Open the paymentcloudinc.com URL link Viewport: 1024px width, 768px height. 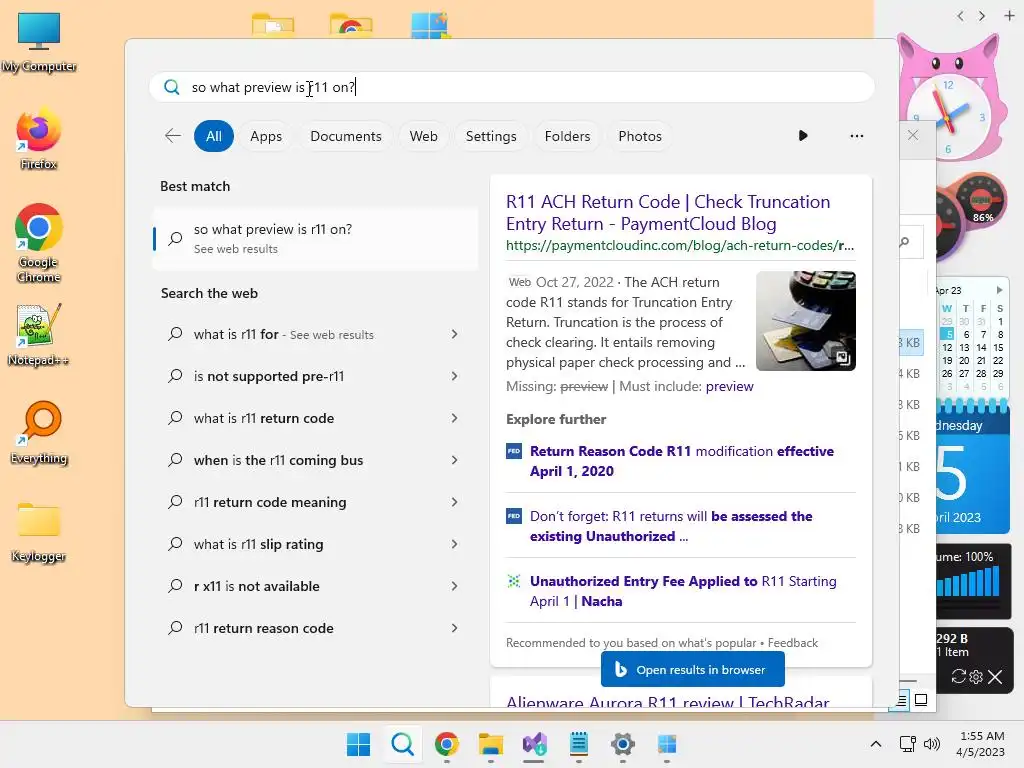point(680,246)
